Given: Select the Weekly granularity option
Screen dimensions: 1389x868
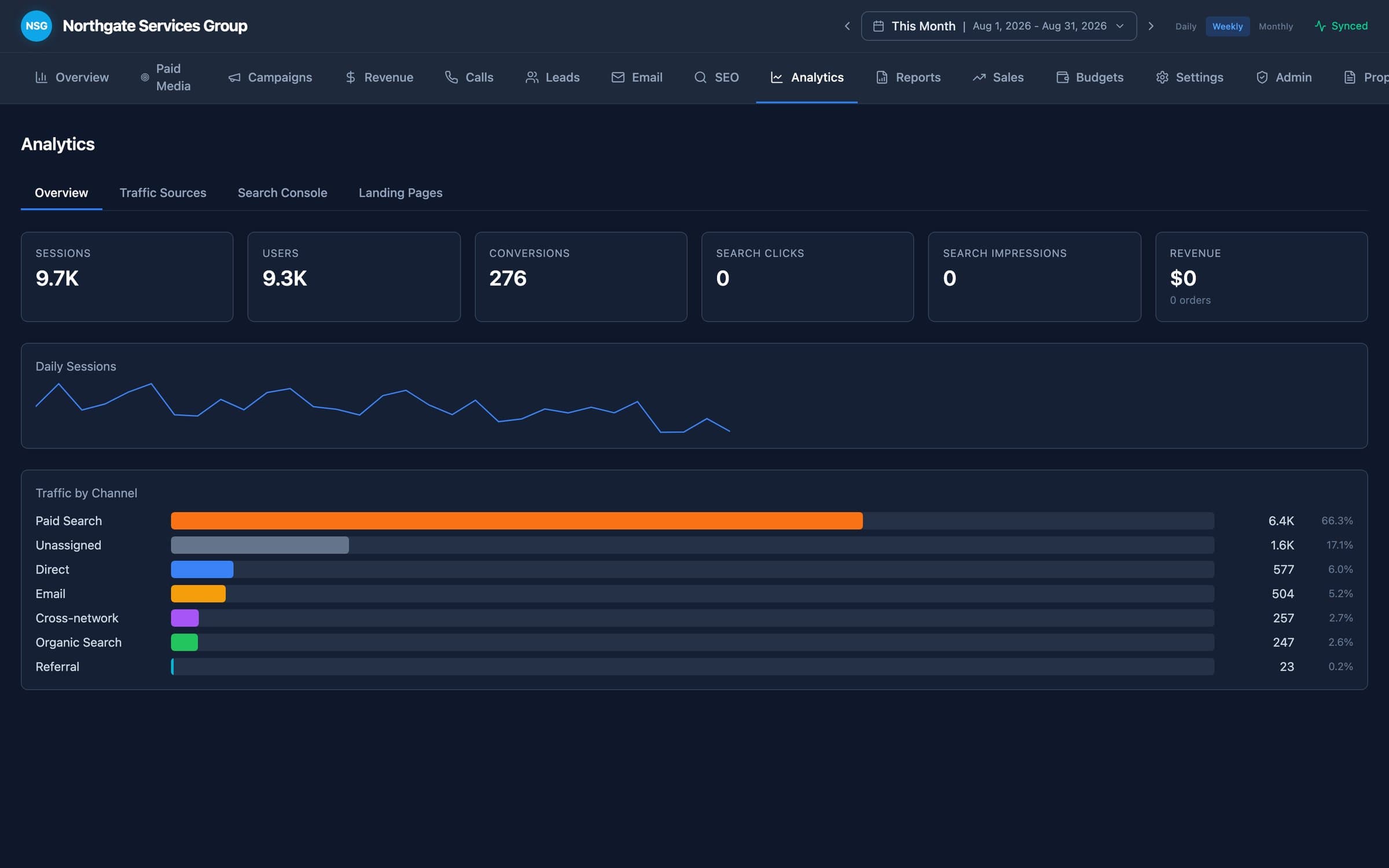Looking at the screenshot, I should [x=1227, y=26].
